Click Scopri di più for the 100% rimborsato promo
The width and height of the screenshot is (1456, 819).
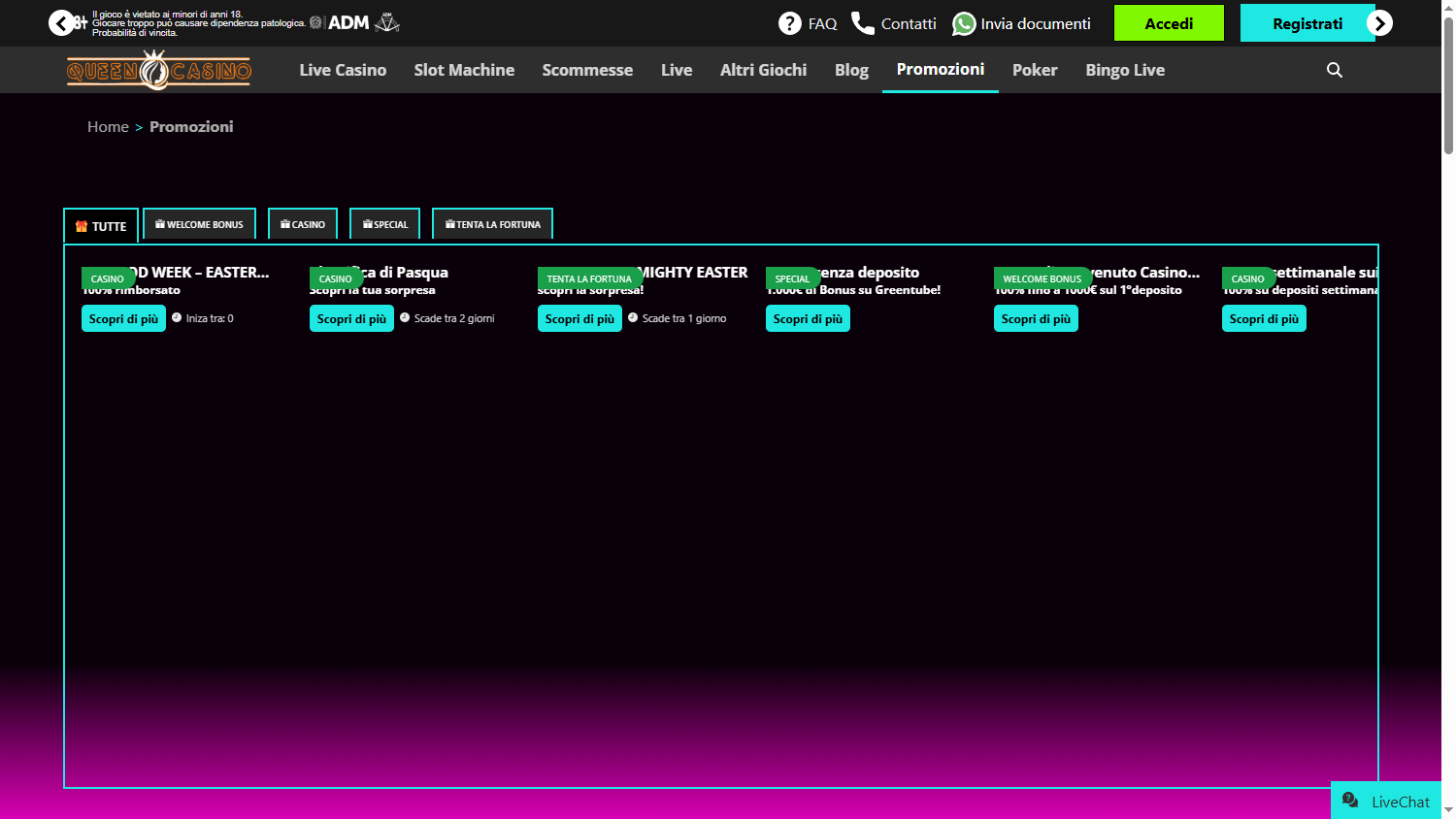pos(123,318)
